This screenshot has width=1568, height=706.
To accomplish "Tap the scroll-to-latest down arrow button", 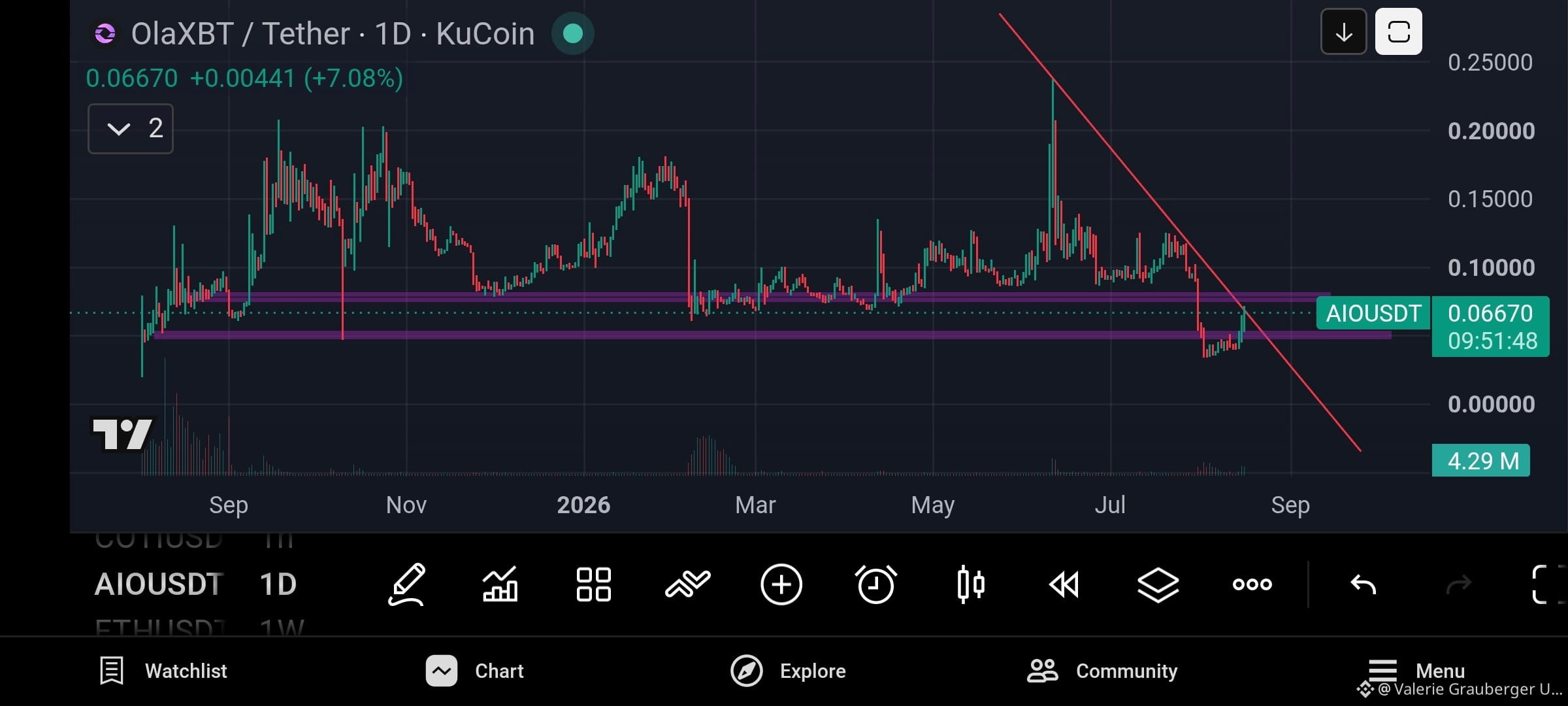I will click(x=1343, y=31).
